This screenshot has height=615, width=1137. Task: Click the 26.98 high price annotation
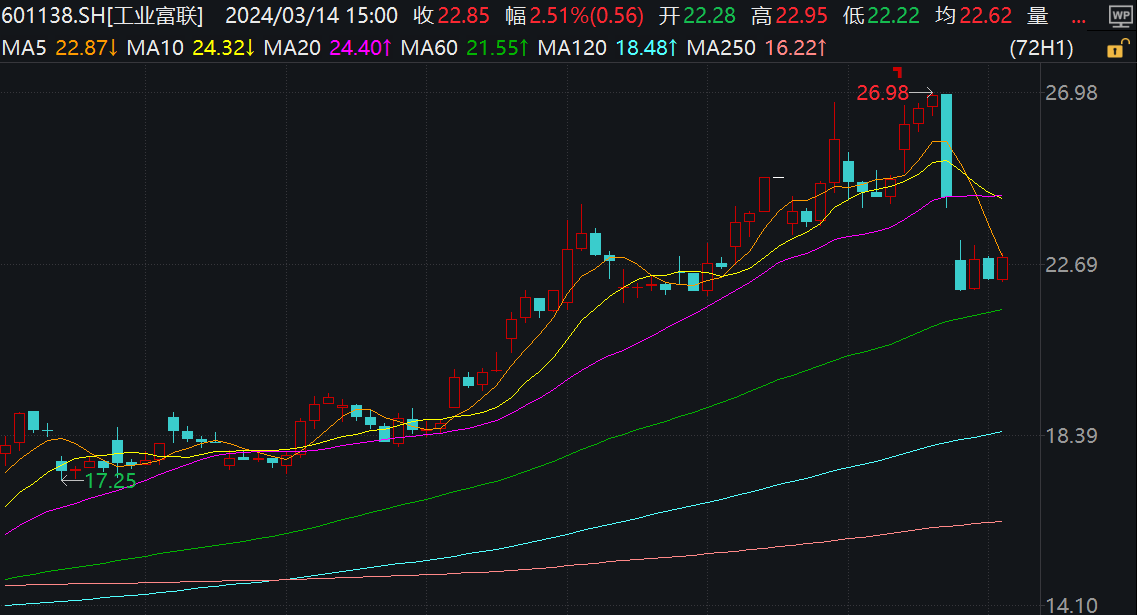pyautogui.click(x=883, y=92)
